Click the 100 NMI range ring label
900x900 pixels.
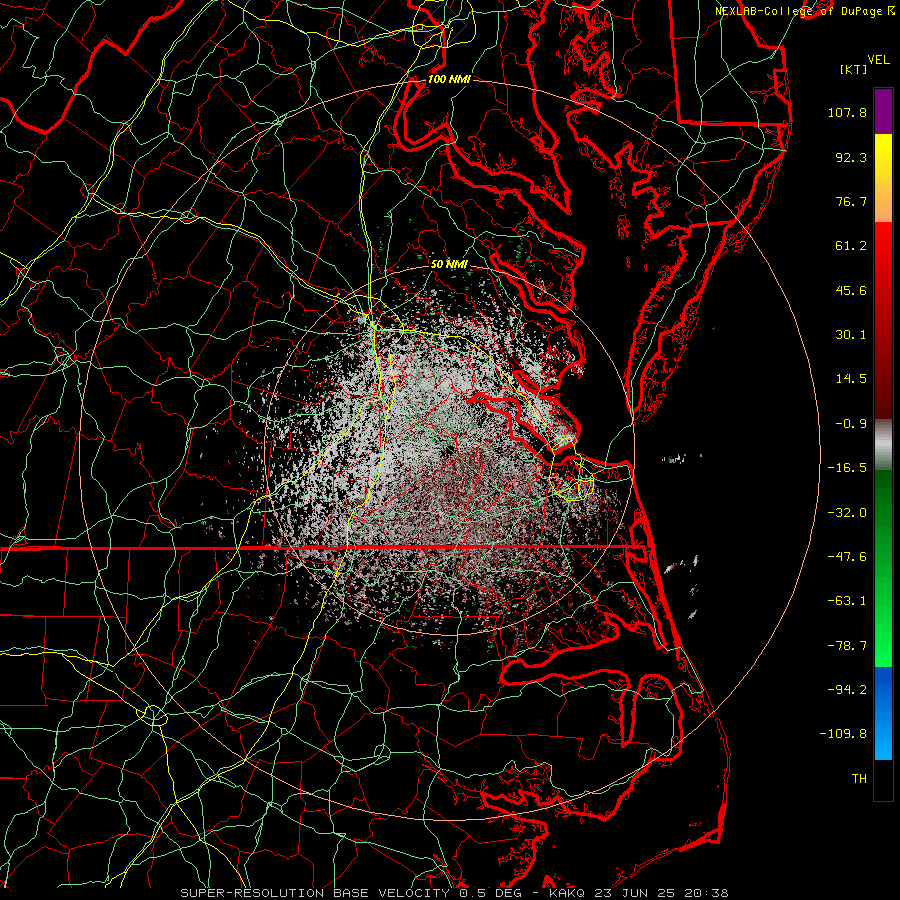pos(449,79)
